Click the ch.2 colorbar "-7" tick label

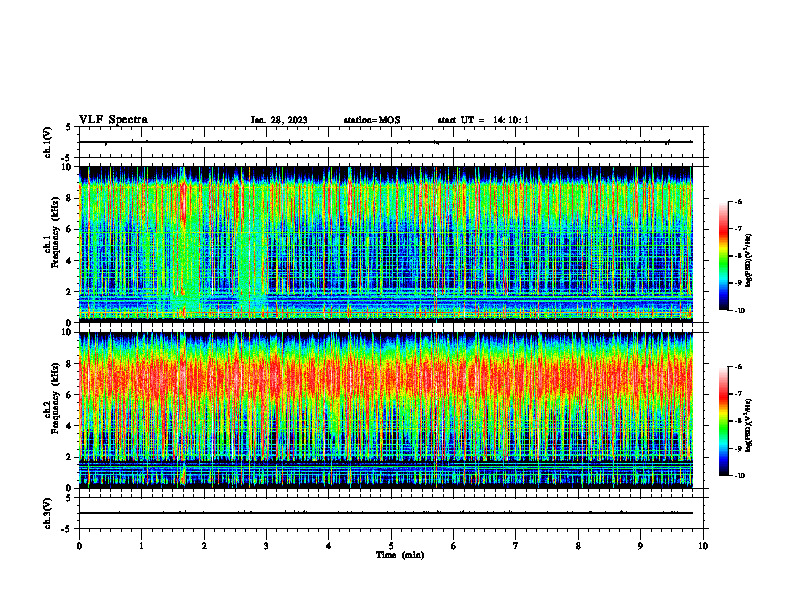(738, 394)
